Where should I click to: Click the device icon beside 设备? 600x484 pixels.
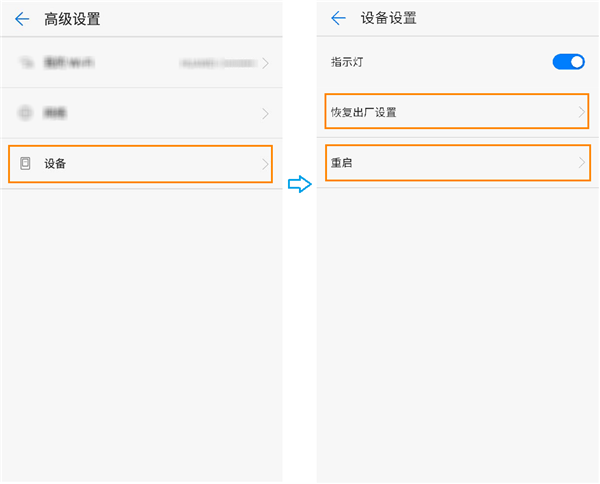tap(25, 163)
